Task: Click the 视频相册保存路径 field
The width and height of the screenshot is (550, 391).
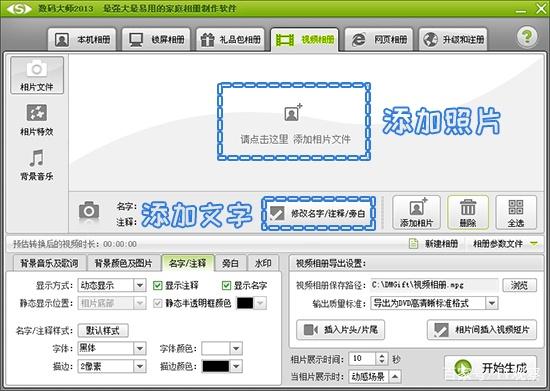Action: click(434, 285)
